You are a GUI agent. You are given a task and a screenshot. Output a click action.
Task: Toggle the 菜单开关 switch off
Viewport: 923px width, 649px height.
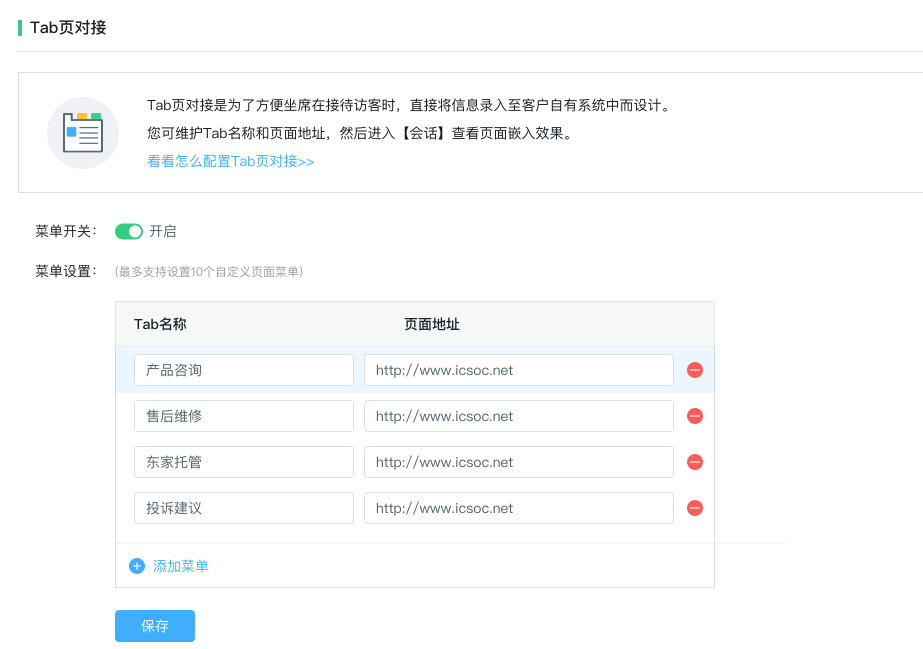[x=129, y=232]
